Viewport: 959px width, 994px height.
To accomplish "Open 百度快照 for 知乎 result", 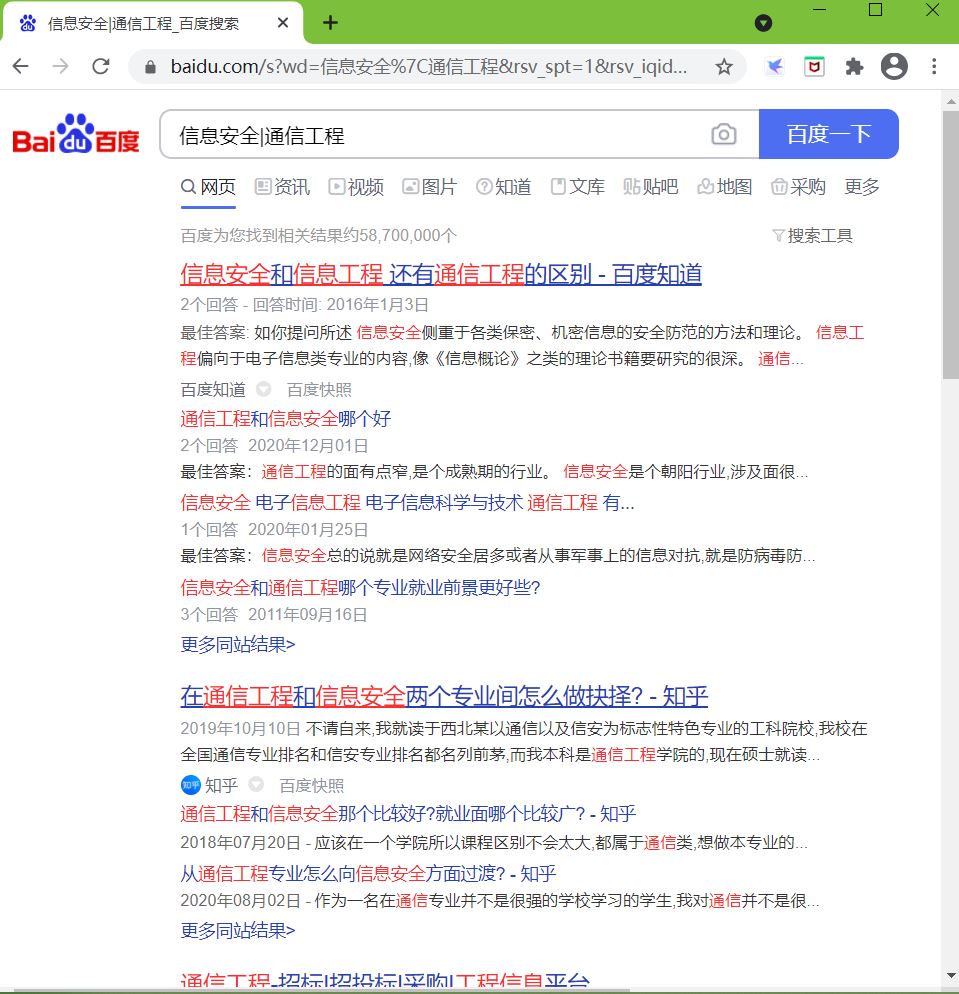I will point(312,785).
